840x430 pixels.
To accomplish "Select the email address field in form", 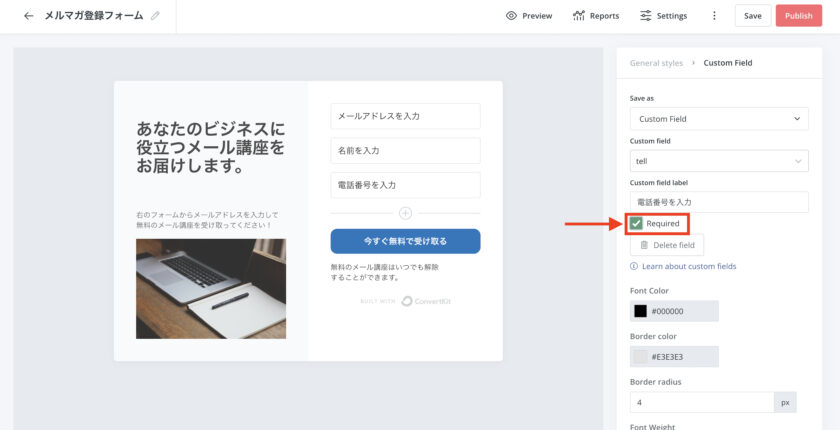I will tap(406, 116).
